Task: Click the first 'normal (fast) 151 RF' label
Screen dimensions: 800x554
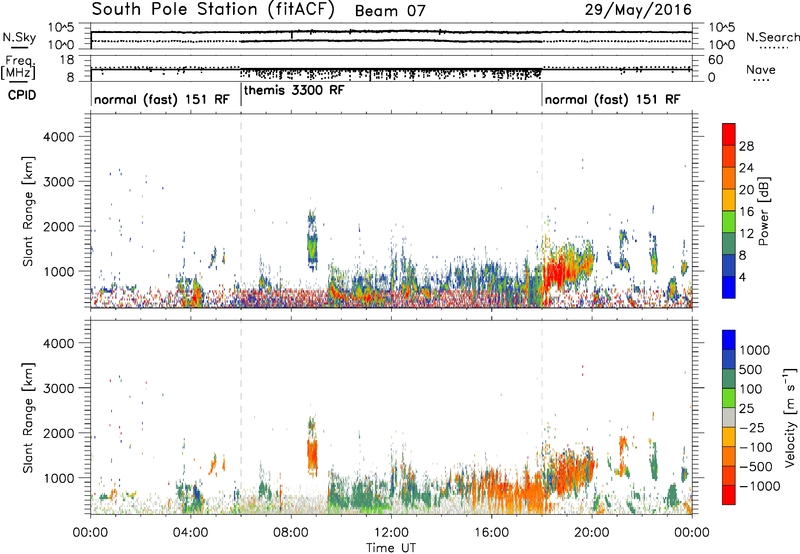Action: pos(162,99)
